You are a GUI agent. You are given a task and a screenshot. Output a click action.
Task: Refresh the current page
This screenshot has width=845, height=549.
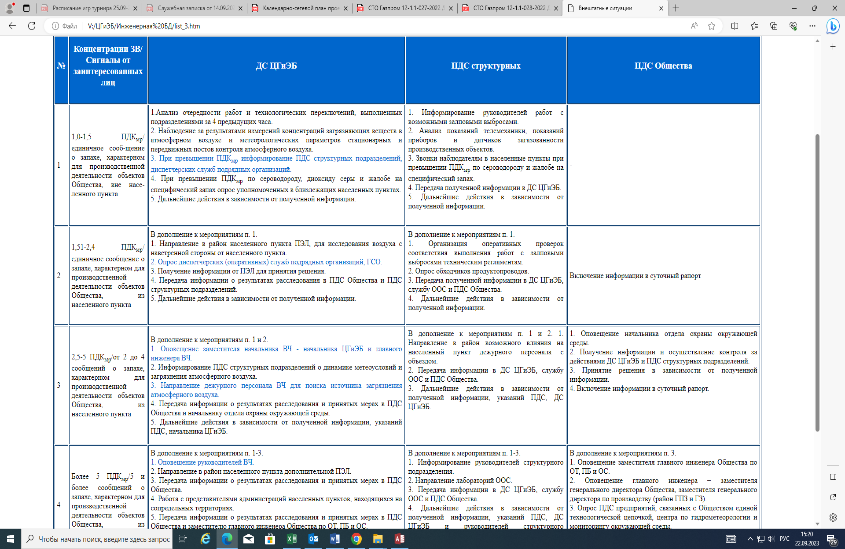click(31, 26)
